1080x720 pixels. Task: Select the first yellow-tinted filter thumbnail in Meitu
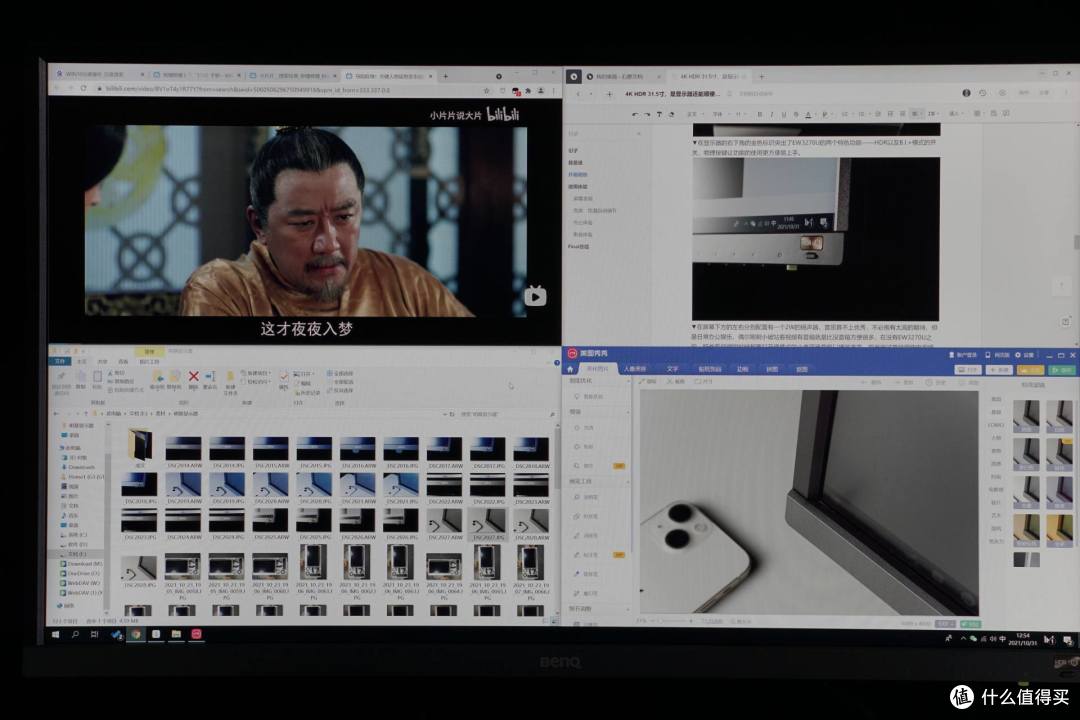(1025, 531)
